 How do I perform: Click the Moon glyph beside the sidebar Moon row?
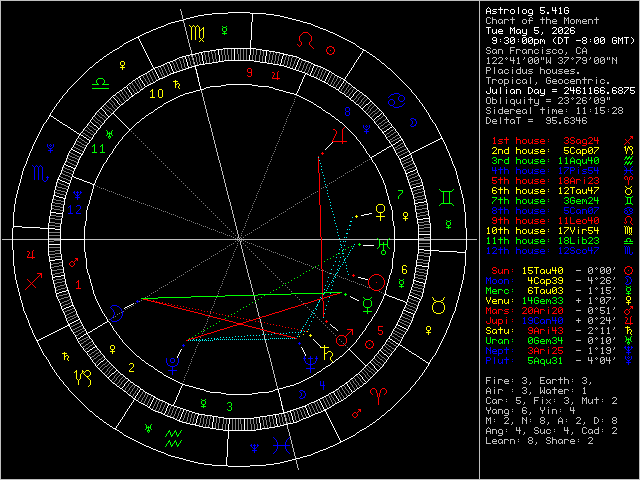tap(629, 281)
